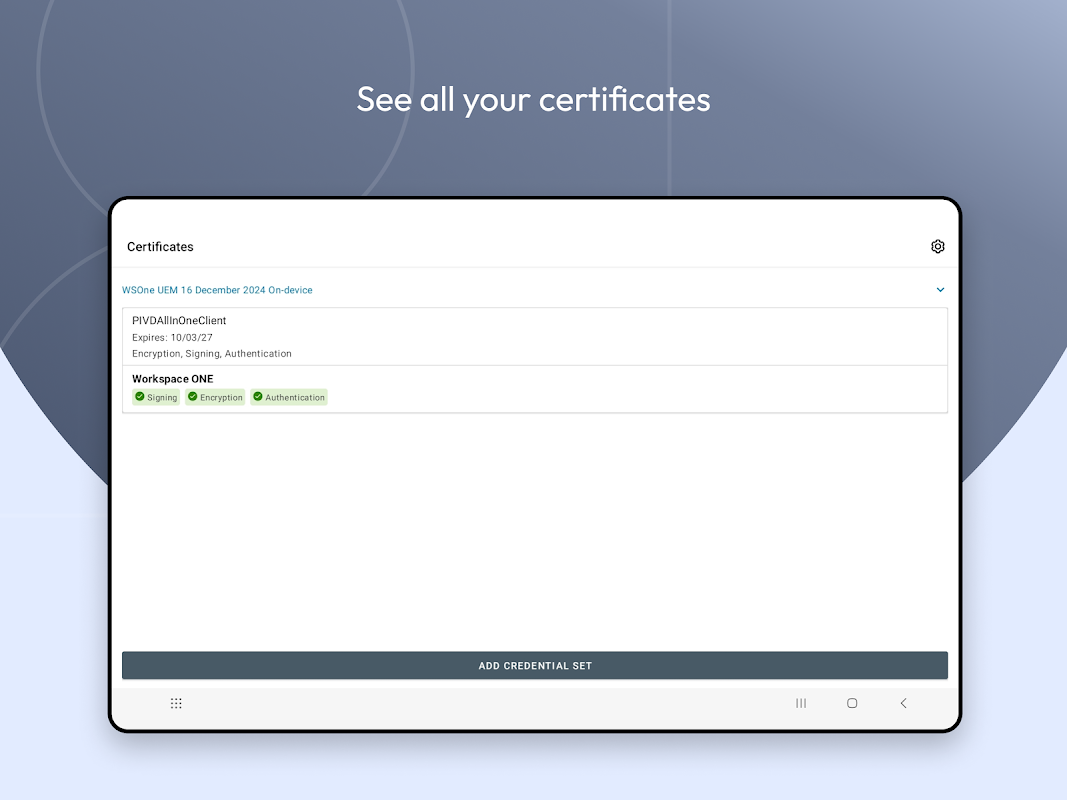Viewport: 1067px width, 800px height.
Task: Open settings via the gear icon
Action: point(938,246)
